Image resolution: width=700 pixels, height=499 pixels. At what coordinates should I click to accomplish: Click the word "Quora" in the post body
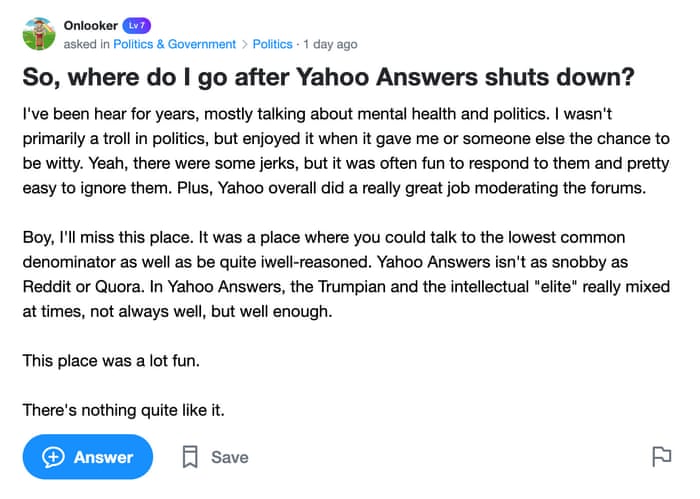[x=120, y=286]
